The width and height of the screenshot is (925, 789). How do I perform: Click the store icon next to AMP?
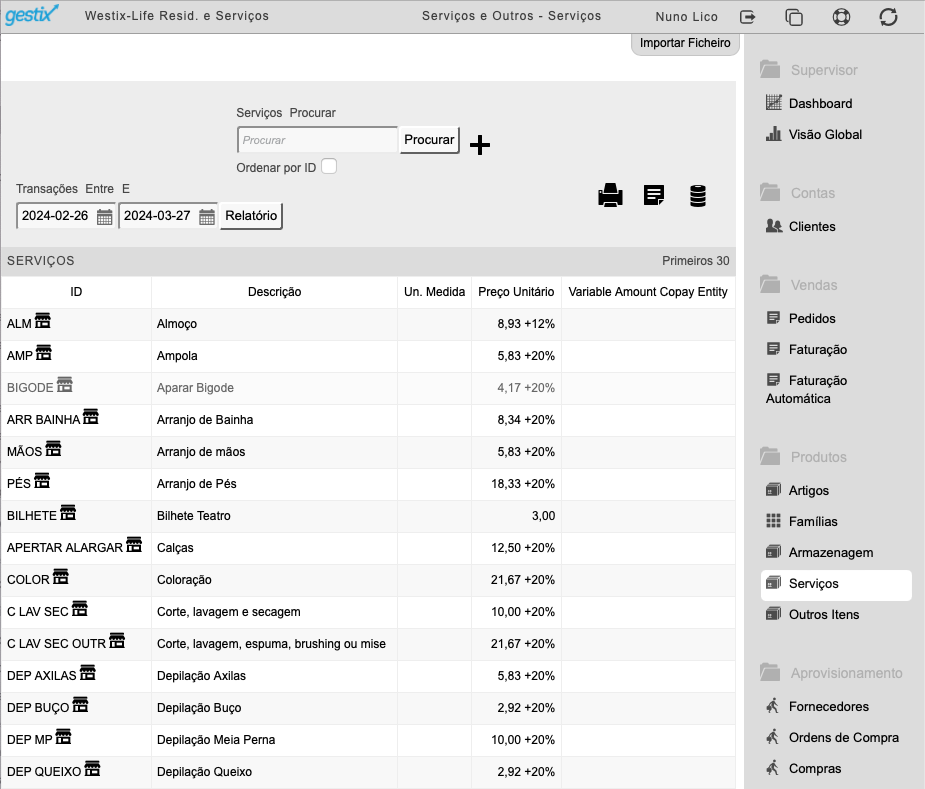point(44,353)
